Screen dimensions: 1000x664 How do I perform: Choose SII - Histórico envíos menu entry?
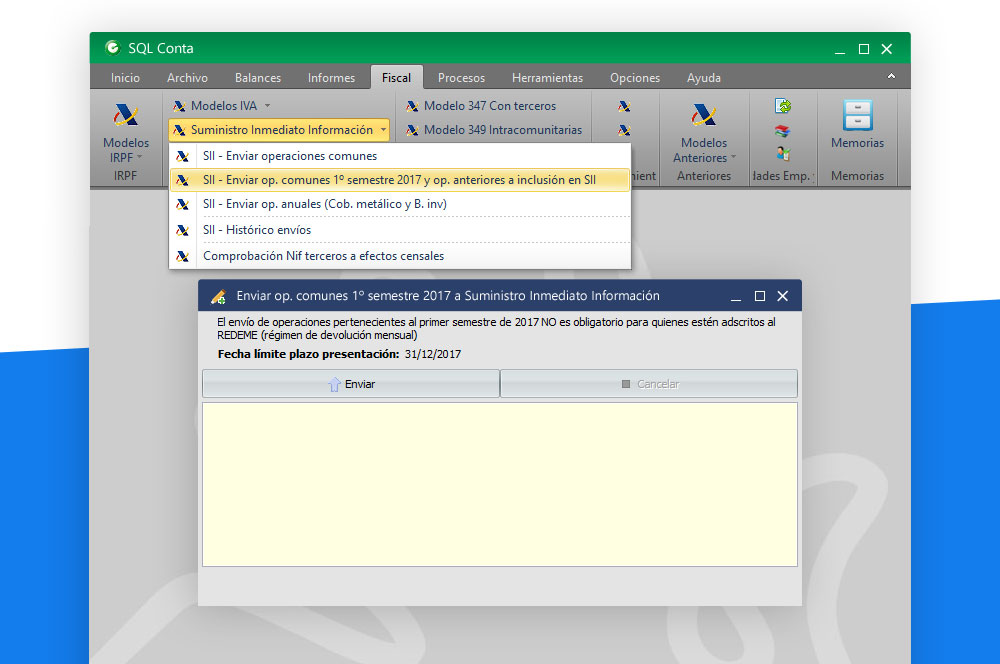(x=257, y=230)
